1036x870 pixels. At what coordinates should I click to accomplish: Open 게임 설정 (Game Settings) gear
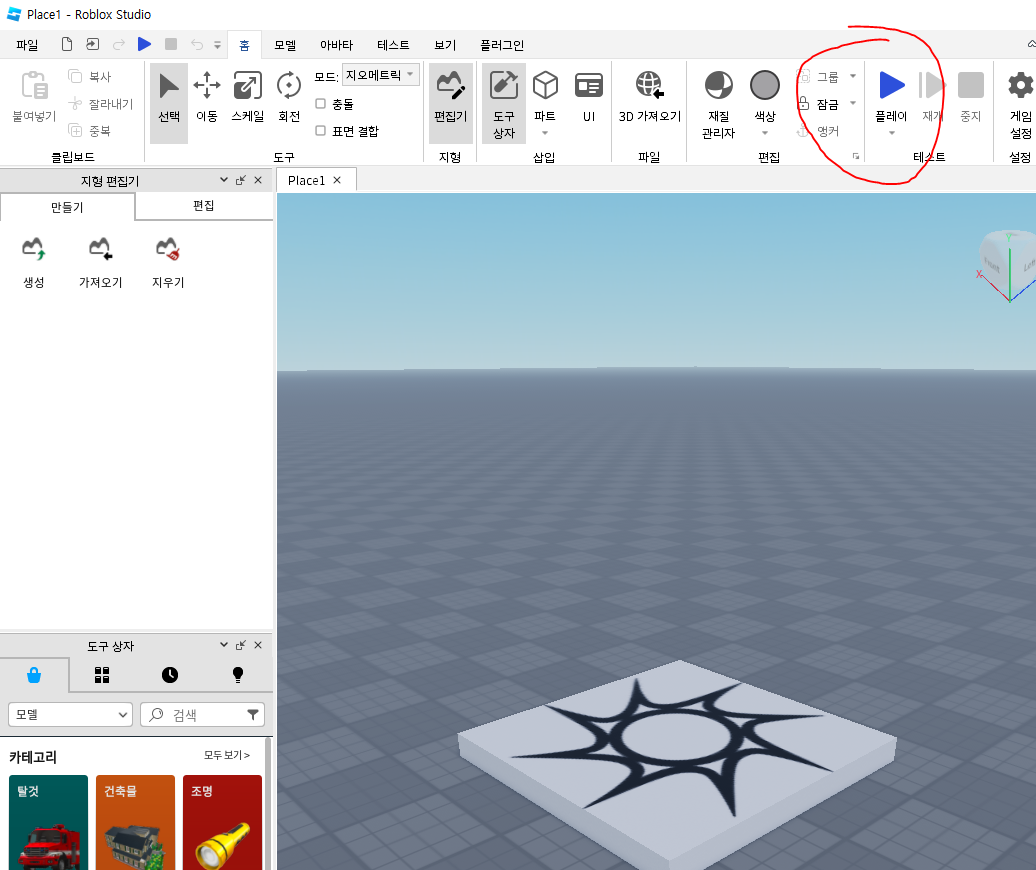click(1020, 104)
